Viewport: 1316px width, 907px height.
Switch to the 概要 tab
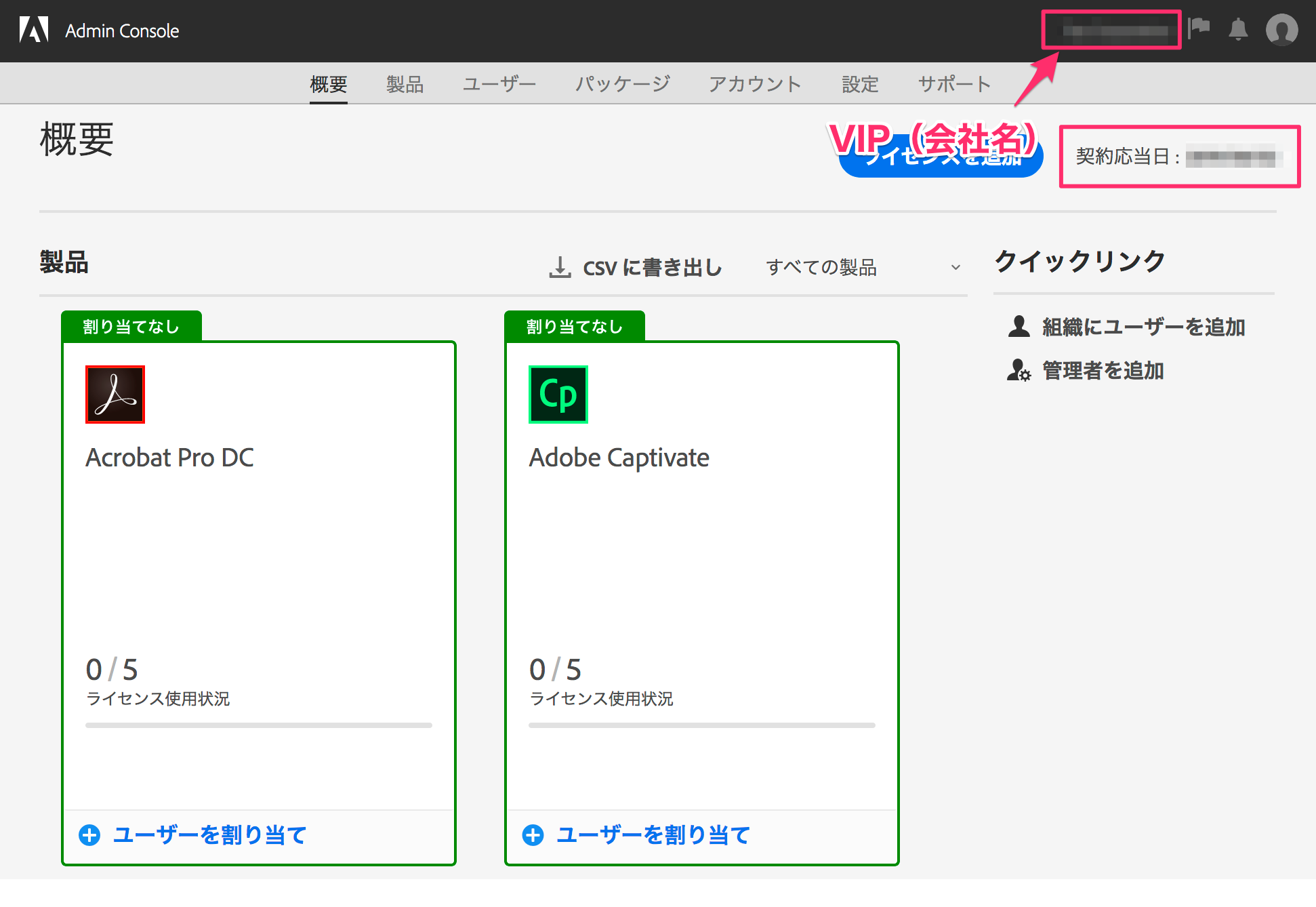[x=329, y=84]
